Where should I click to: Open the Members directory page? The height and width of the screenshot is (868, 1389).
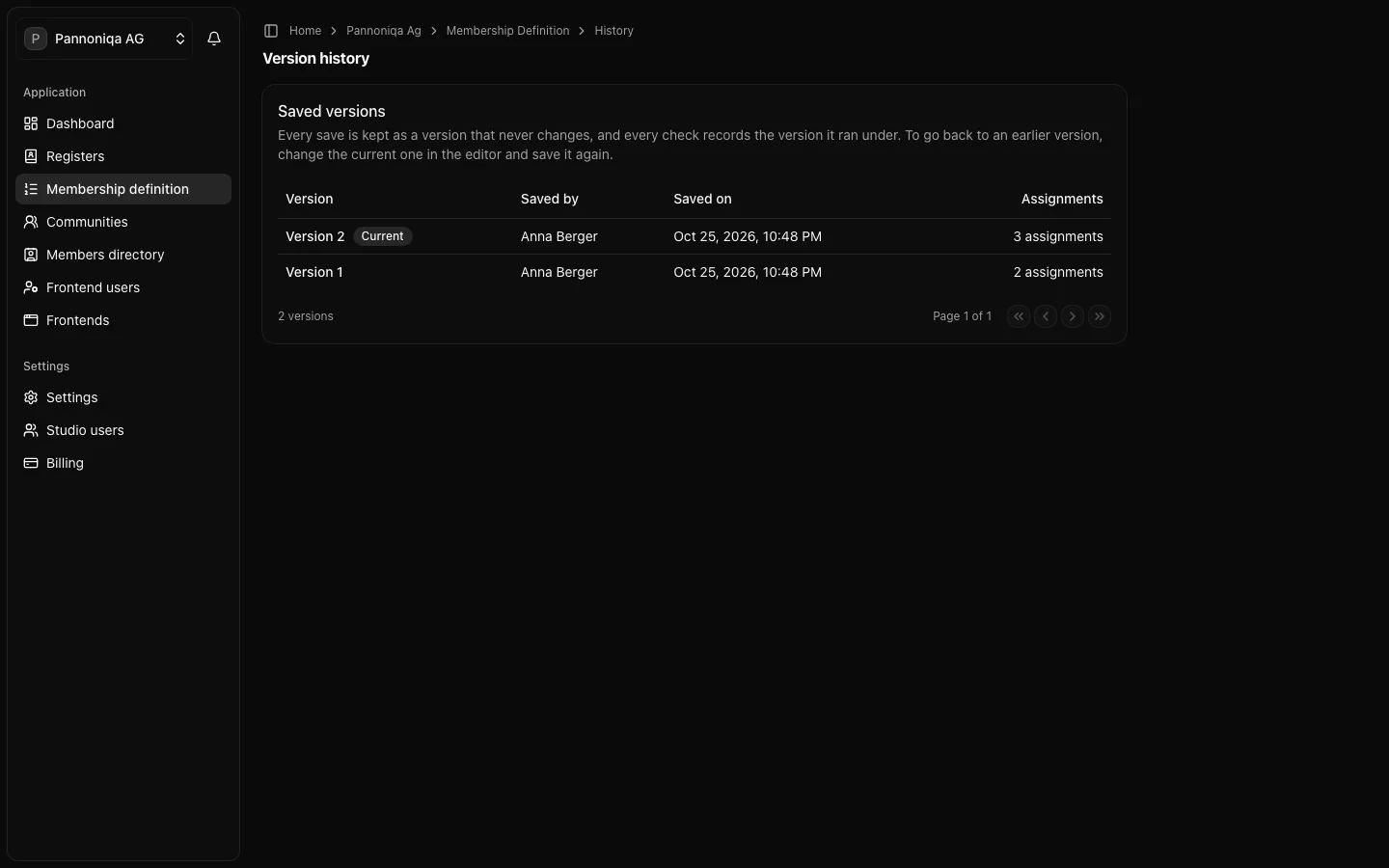tap(123, 255)
